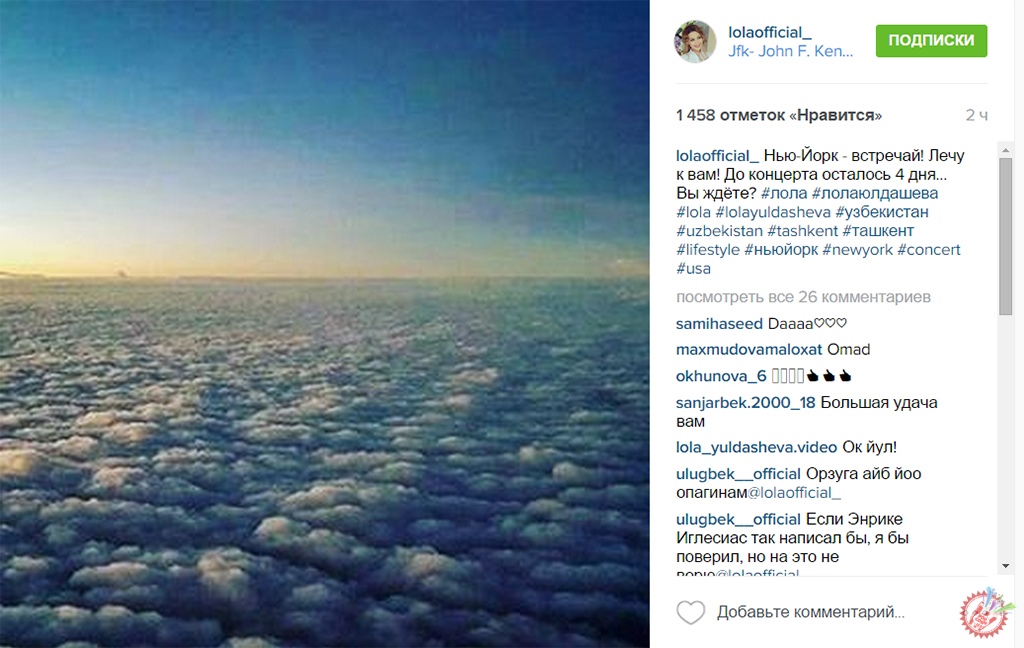Viewport: 1024px width, 648px height.
Task: Open lolaofficial_ profile avatar
Action: click(695, 41)
